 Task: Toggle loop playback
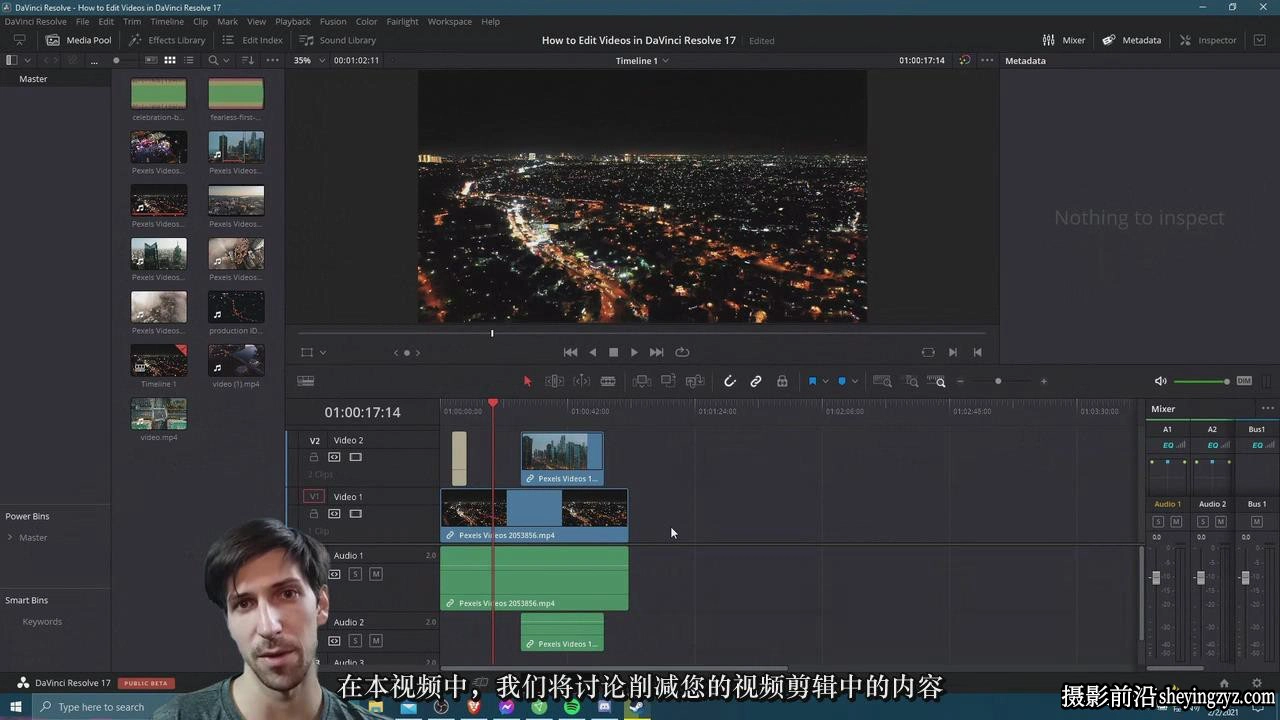[x=682, y=352]
